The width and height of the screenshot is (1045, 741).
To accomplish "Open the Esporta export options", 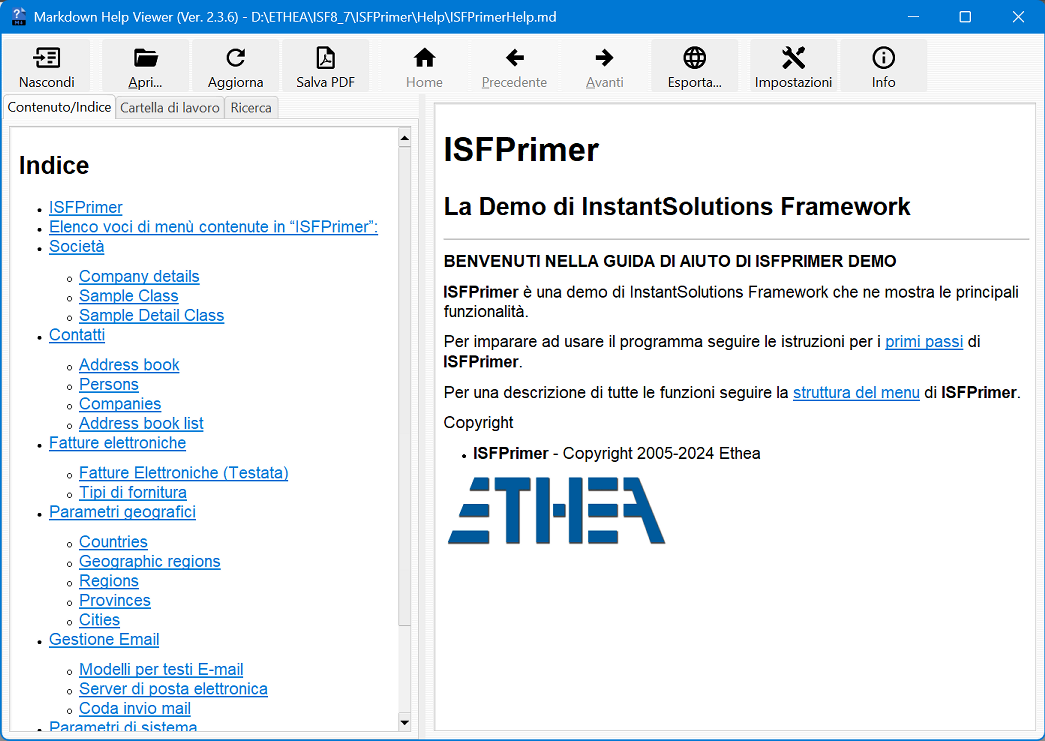I will [694, 65].
